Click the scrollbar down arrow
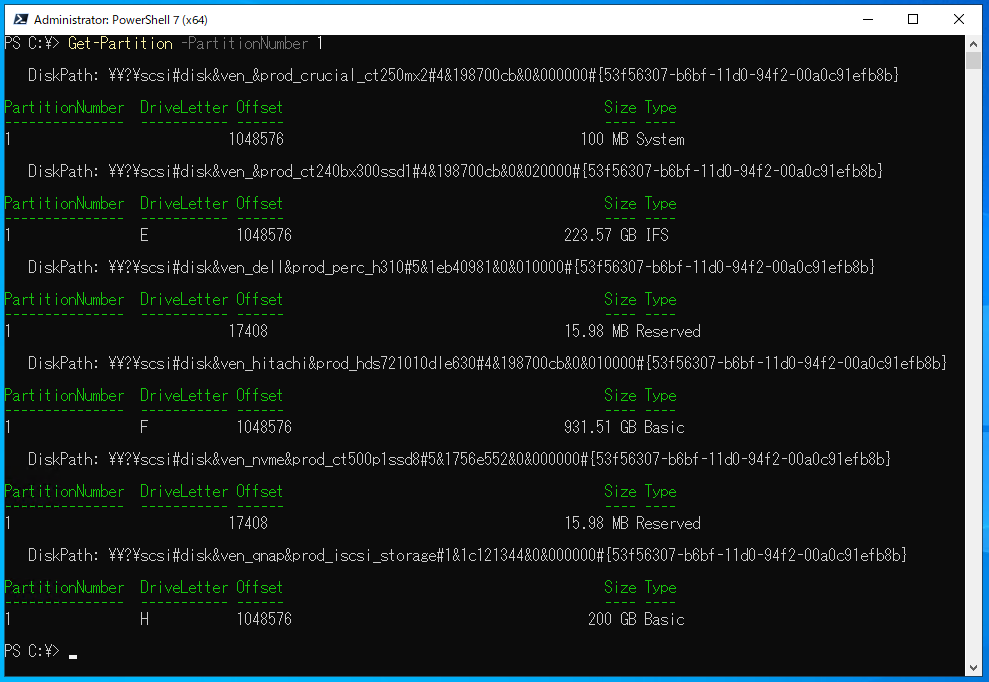Image resolution: width=989 pixels, height=682 pixels. (973, 668)
